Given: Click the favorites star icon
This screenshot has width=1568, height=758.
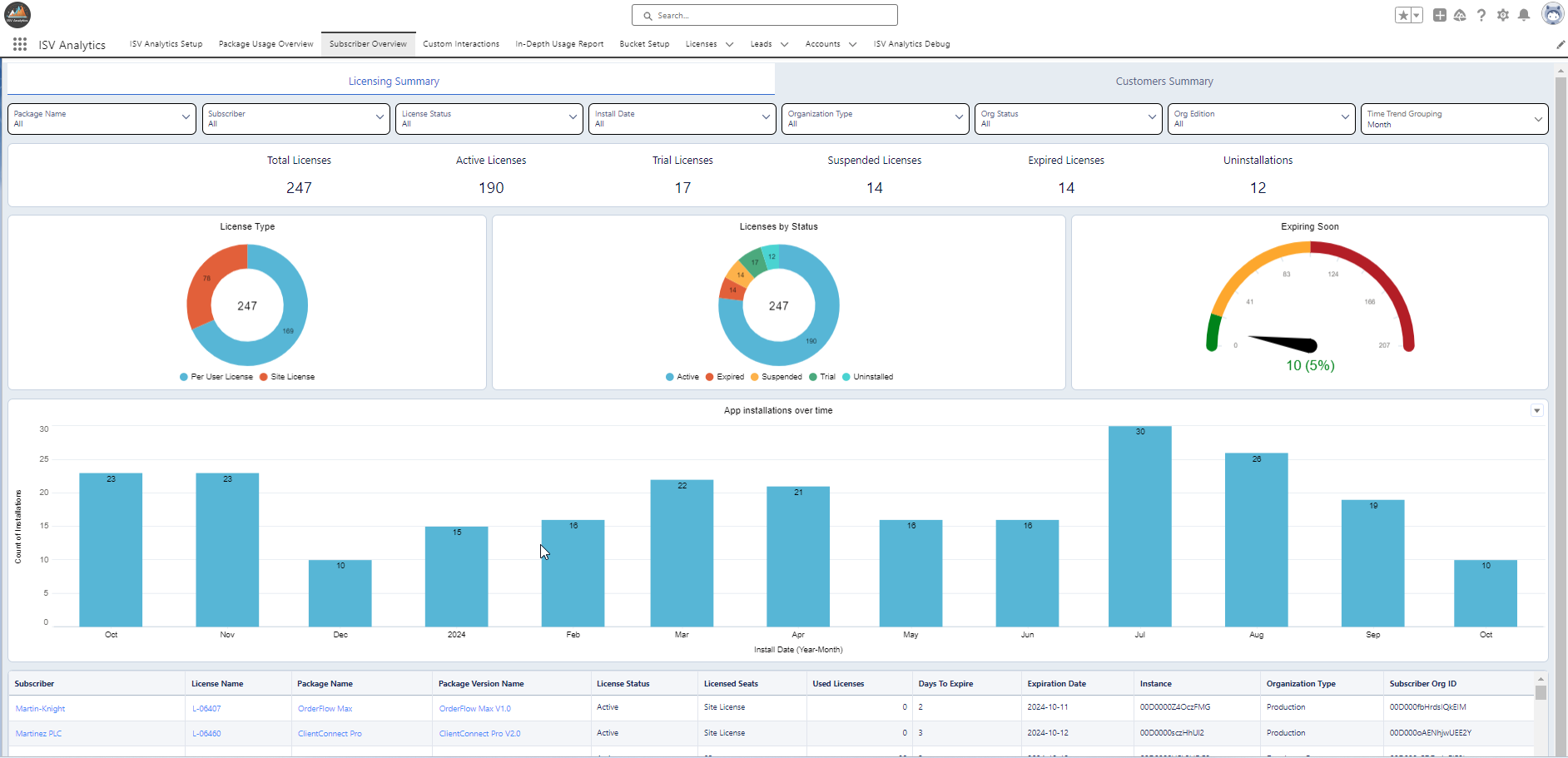Looking at the screenshot, I should (1403, 15).
